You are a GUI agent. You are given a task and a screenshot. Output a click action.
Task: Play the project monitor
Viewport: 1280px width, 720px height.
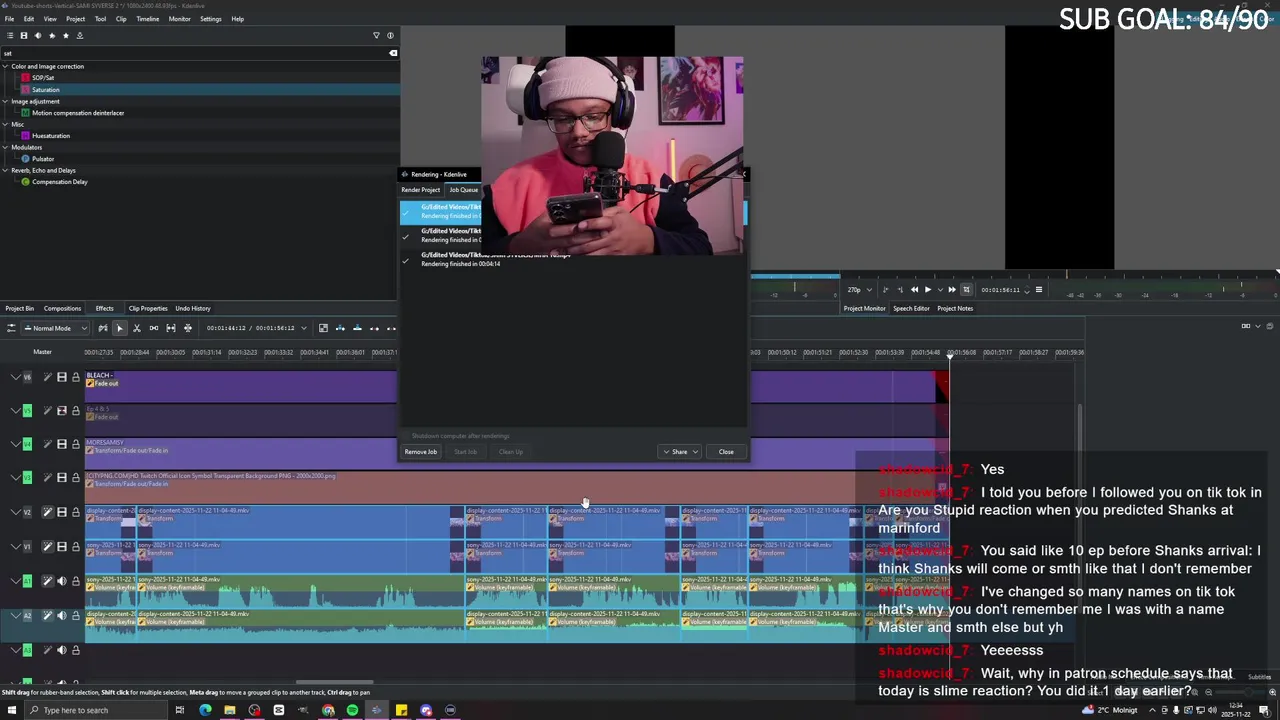click(927, 290)
